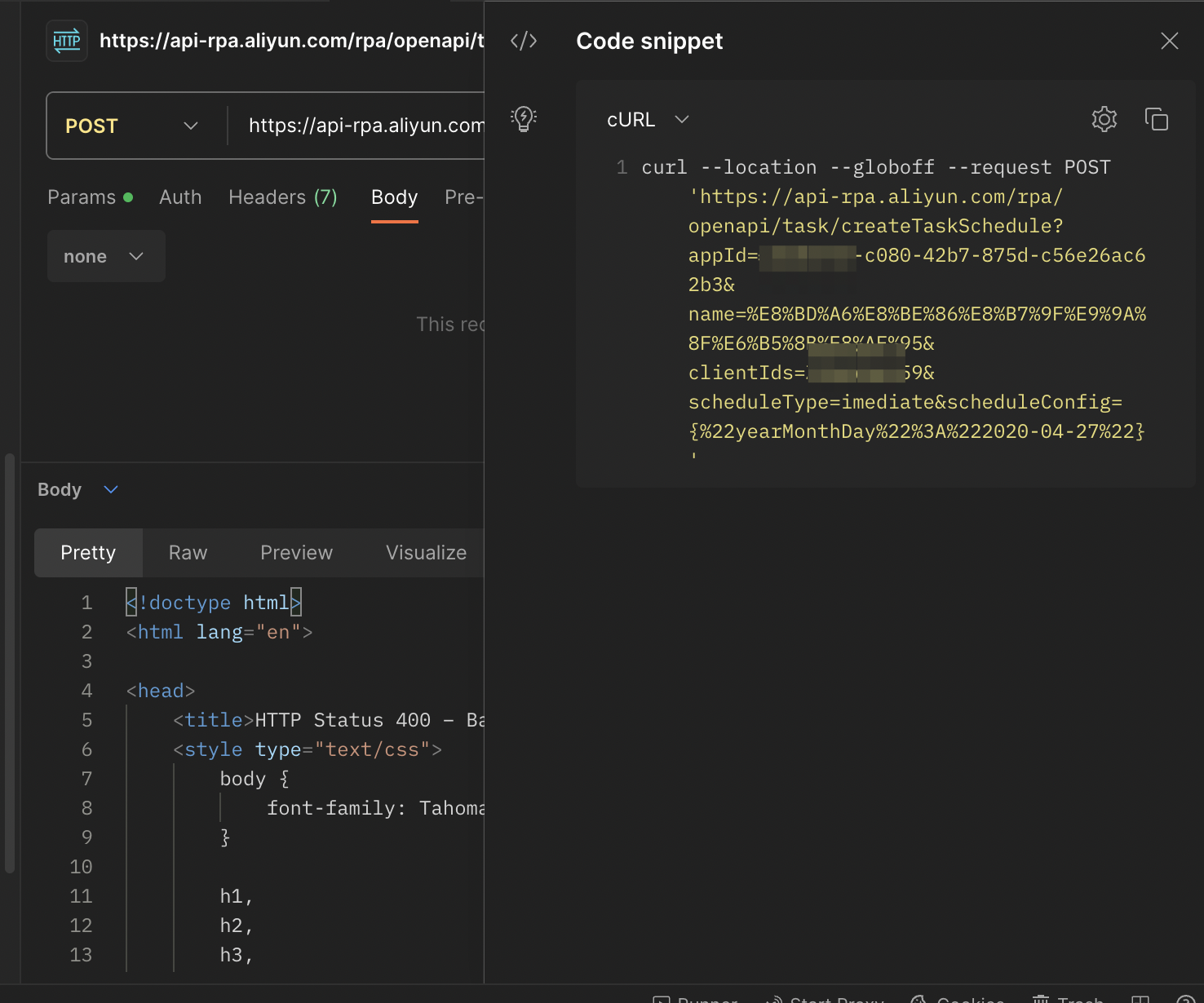Select the Visualize response view
The image size is (1204, 1003).
[x=426, y=553]
